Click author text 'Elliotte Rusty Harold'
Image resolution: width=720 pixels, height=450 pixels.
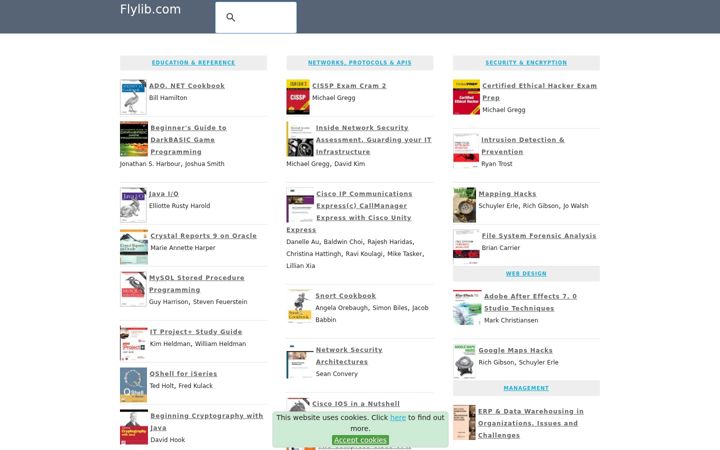click(179, 206)
